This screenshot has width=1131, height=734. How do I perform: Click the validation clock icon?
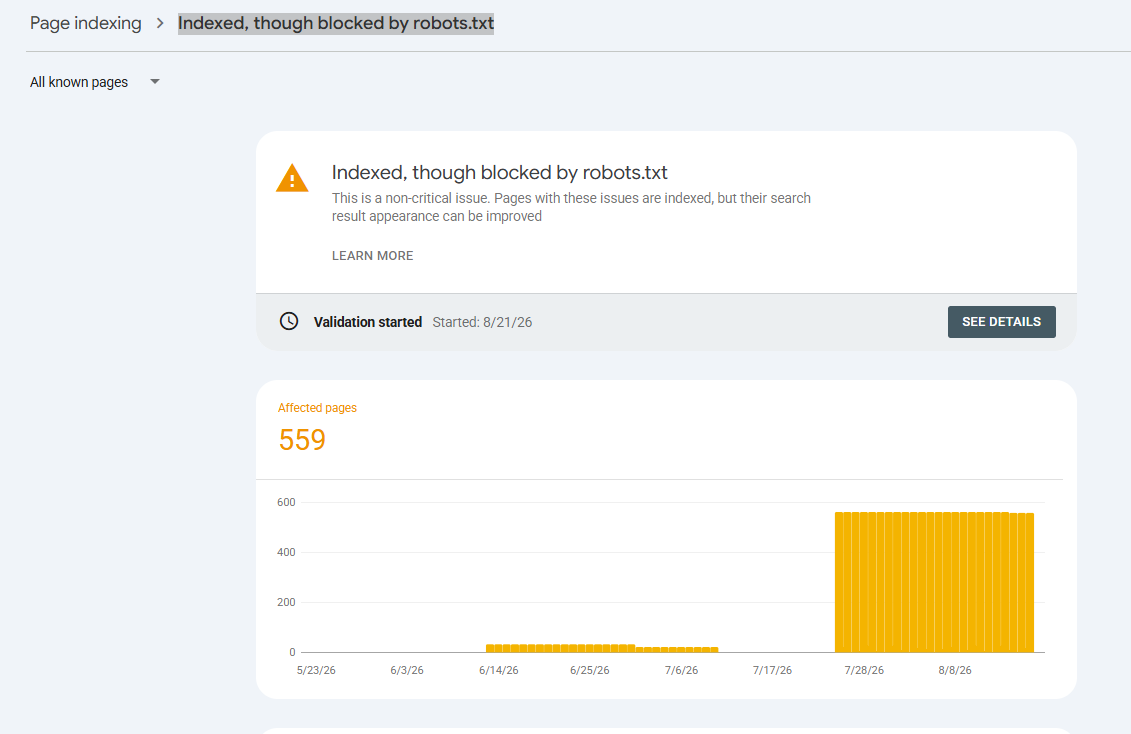click(289, 322)
